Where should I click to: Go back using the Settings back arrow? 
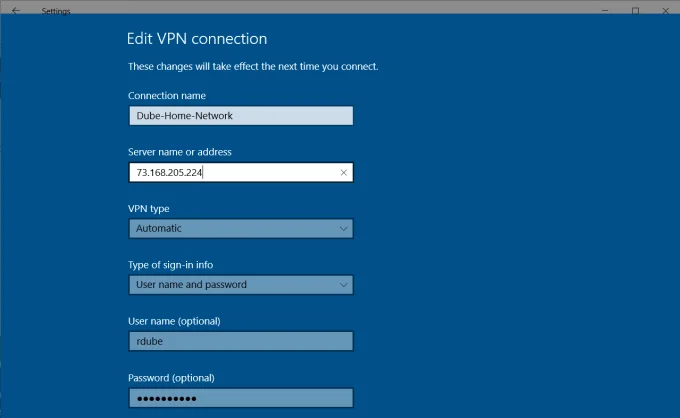click(x=16, y=10)
